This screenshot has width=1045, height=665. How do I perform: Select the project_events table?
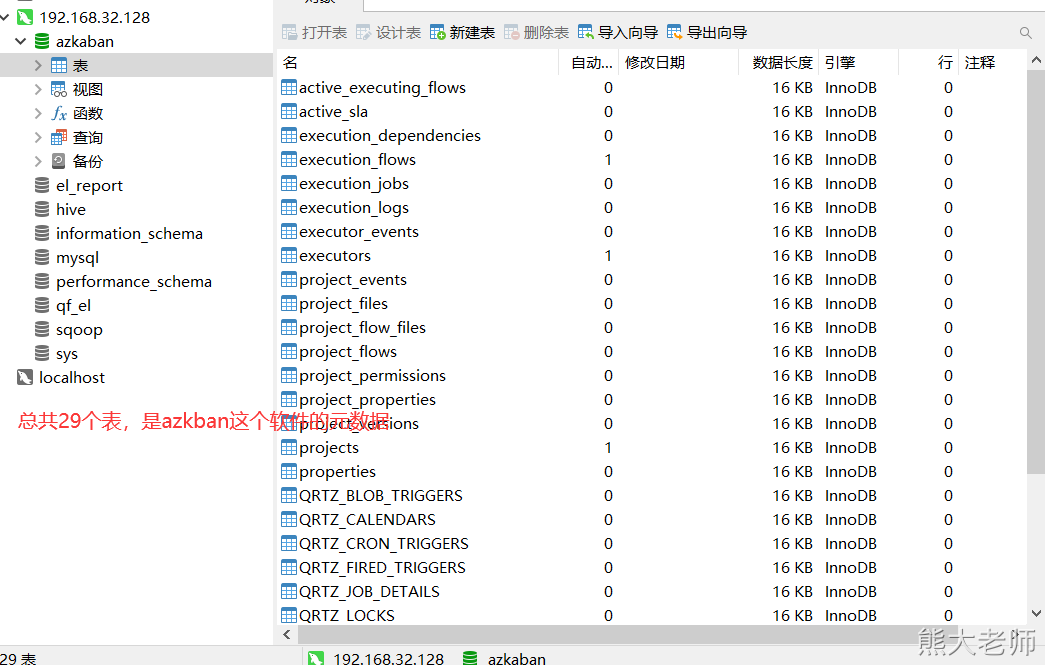point(353,279)
